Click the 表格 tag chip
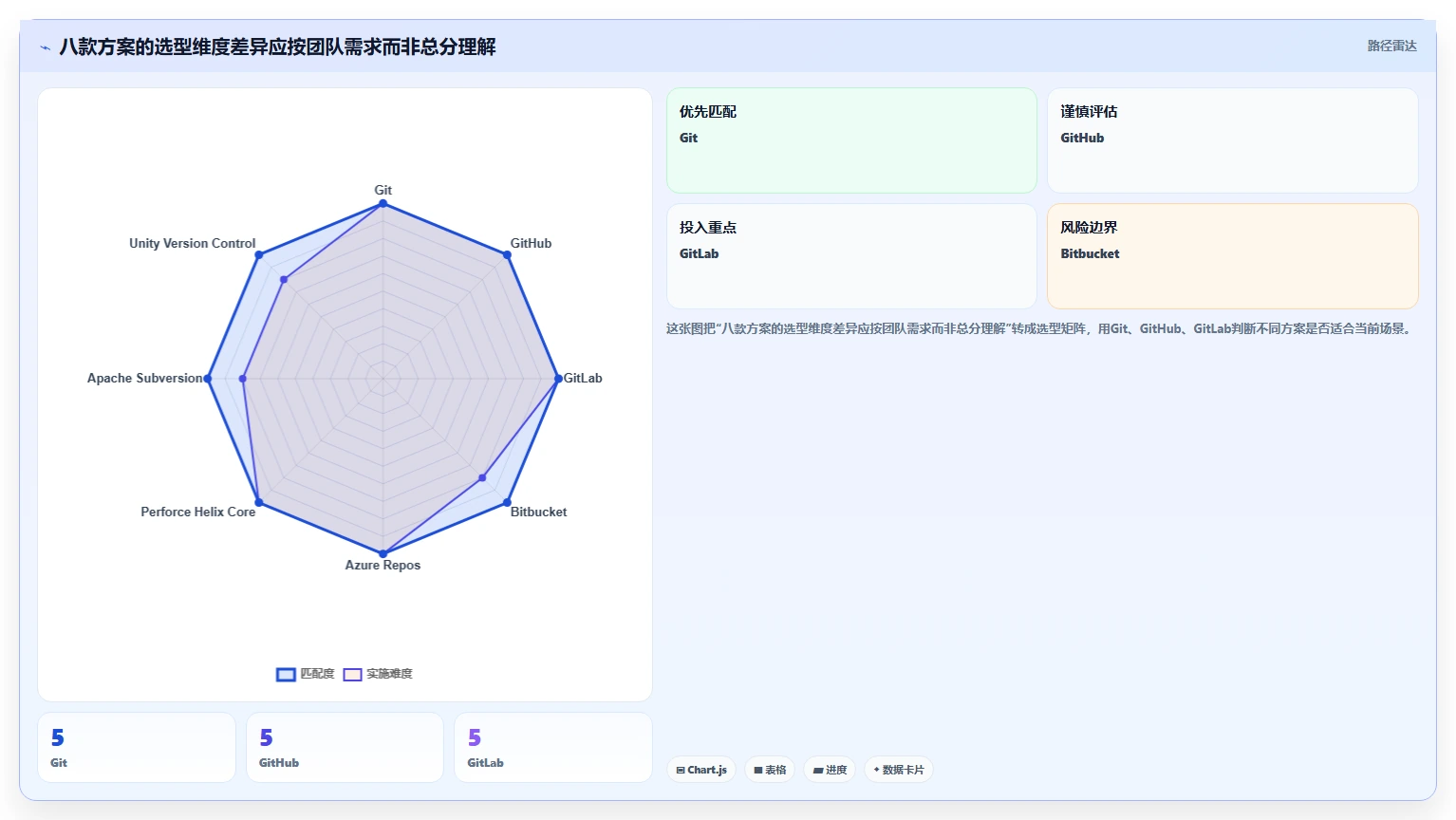Image resolution: width=1456 pixels, height=820 pixels. click(770, 770)
